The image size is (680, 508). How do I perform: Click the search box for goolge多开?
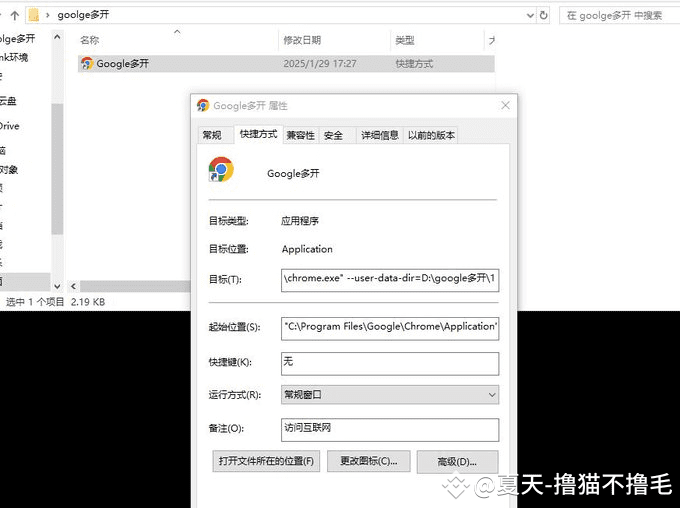tap(620, 16)
